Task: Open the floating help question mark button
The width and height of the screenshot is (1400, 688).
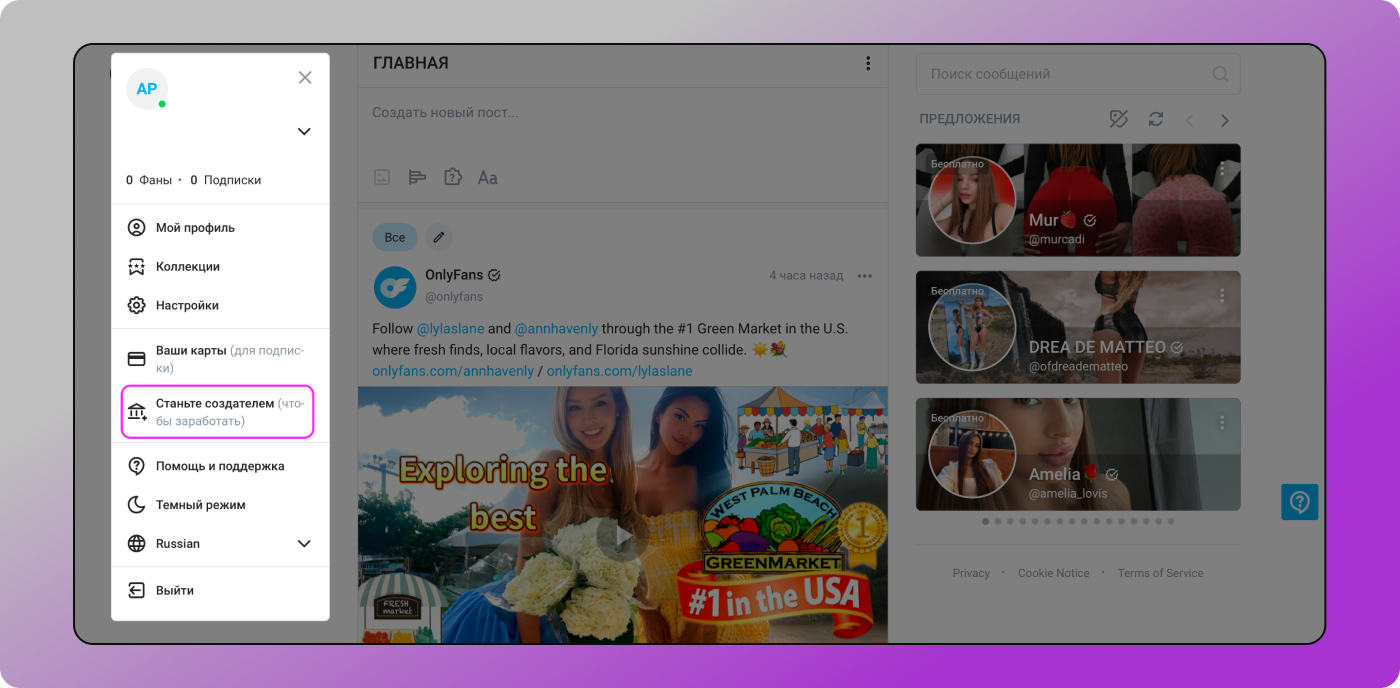Action: point(1299,502)
